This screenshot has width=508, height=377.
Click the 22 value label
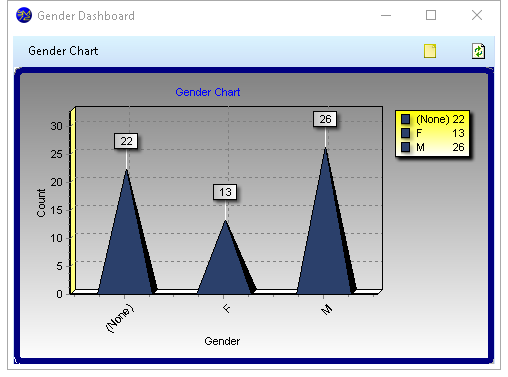coord(126,141)
